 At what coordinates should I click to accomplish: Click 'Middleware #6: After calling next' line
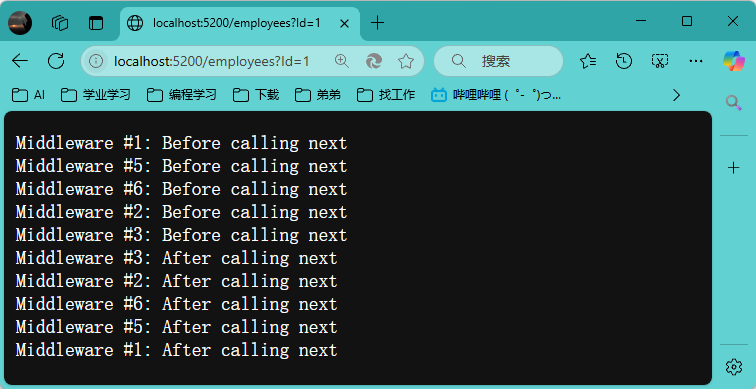[176, 305]
